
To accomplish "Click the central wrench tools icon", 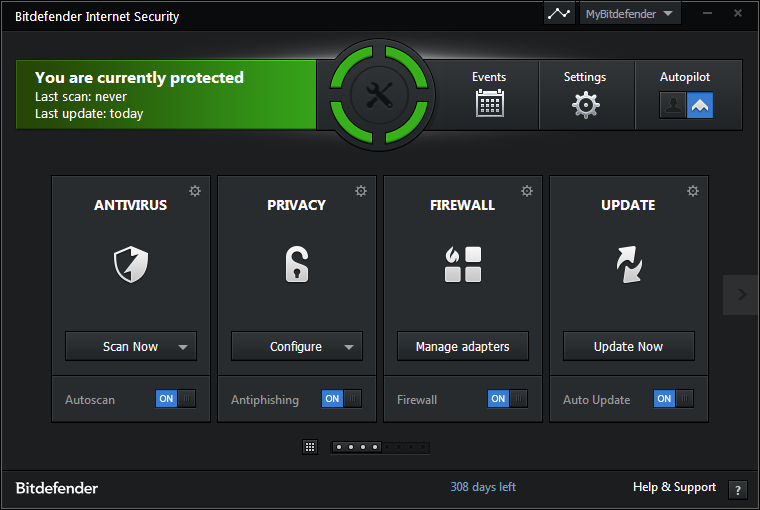I will pos(380,95).
